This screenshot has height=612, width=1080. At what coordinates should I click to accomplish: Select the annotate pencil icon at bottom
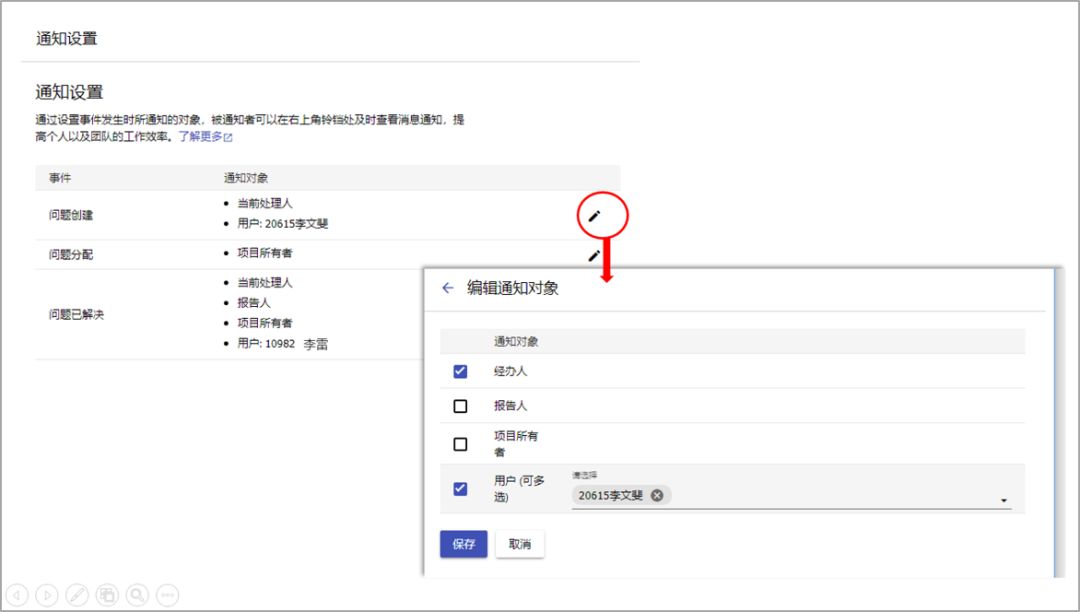[x=77, y=594]
